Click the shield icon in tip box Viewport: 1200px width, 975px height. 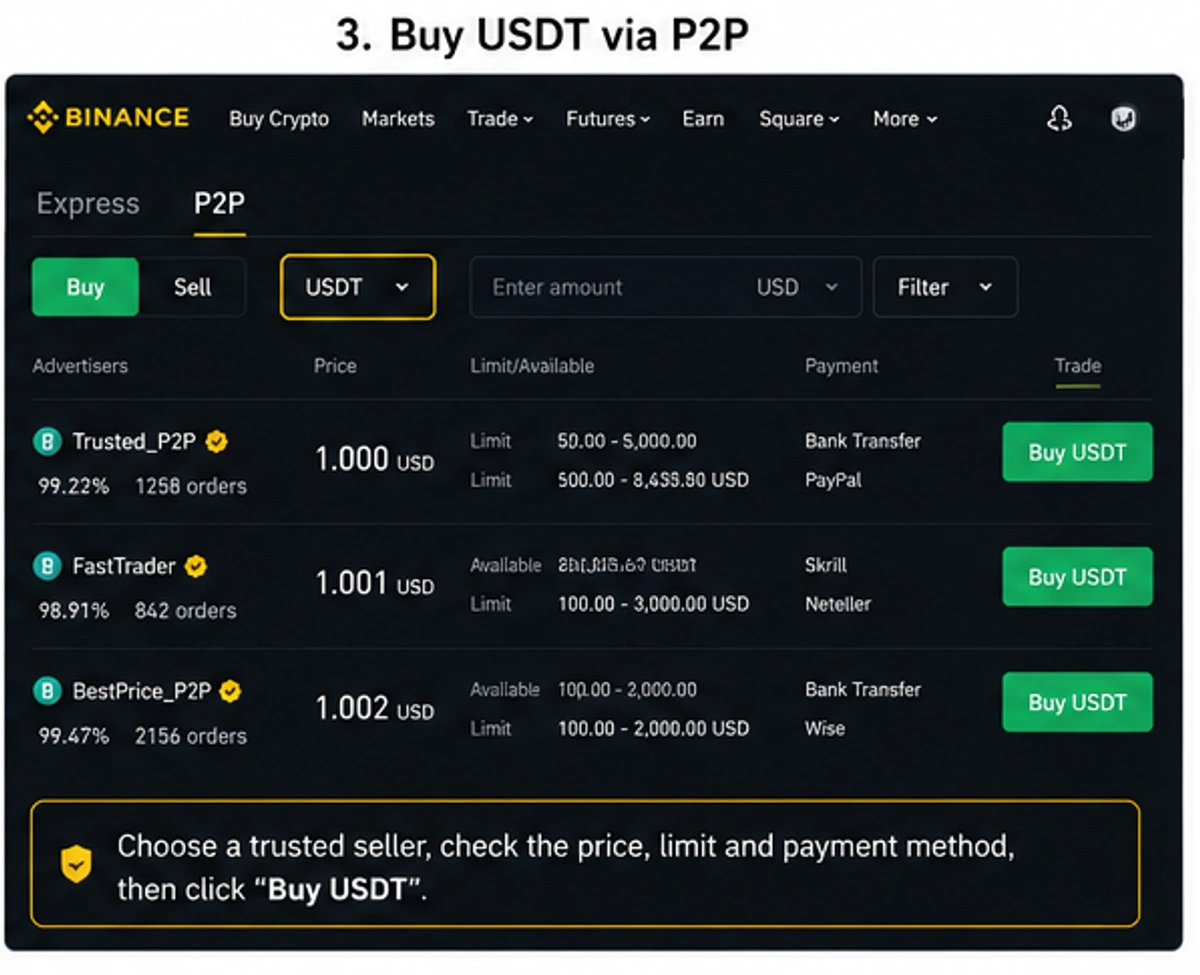(x=76, y=864)
